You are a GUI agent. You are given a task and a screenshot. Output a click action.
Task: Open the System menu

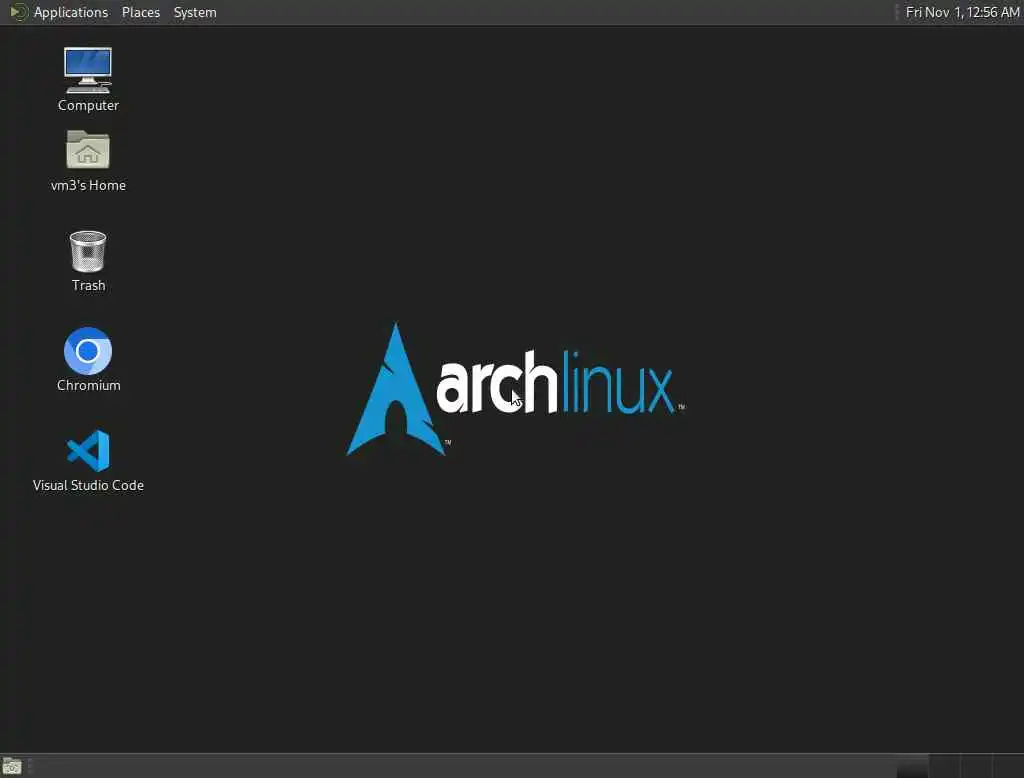click(195, 12)
